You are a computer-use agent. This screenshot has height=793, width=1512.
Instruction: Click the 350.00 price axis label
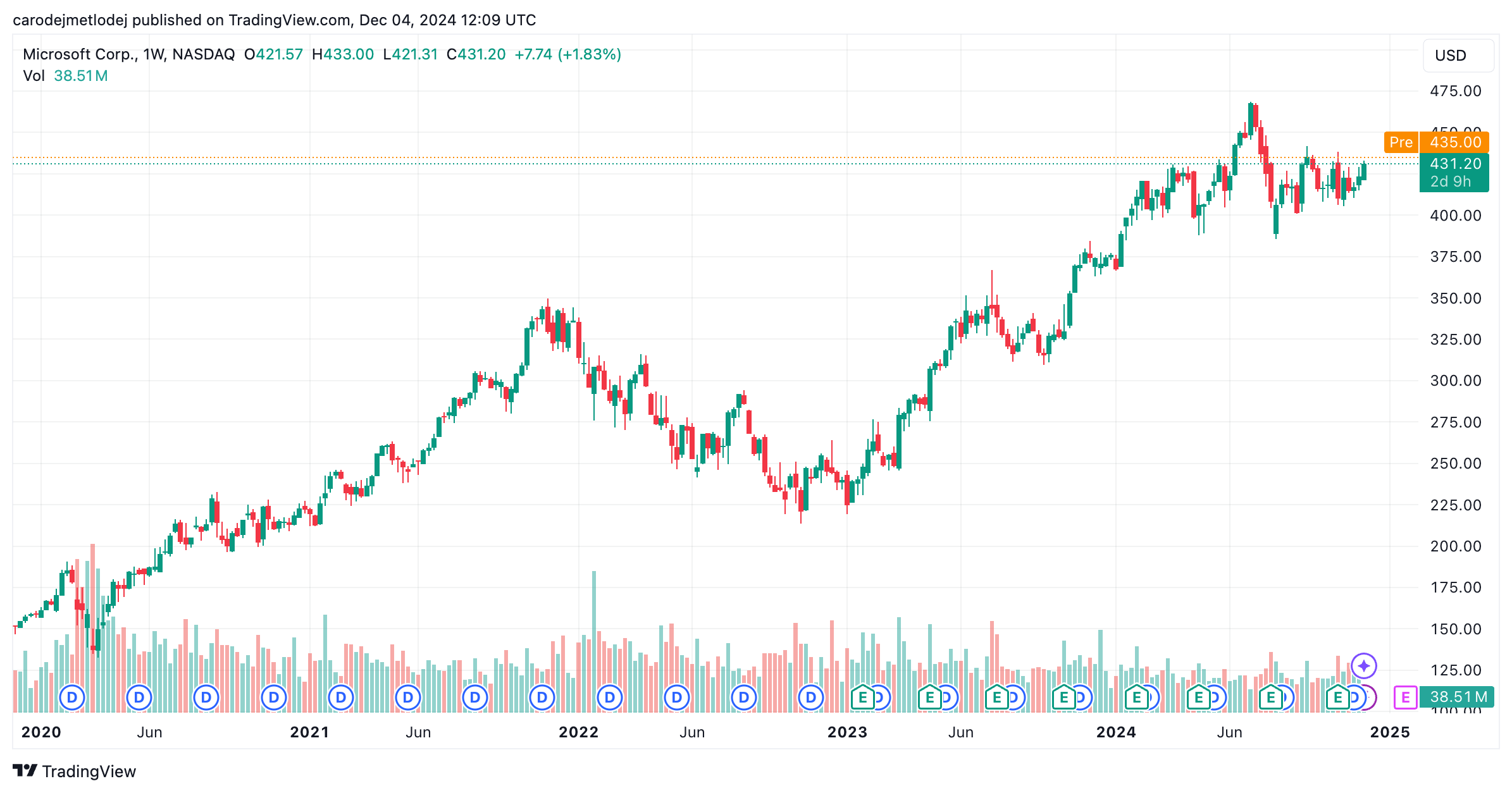(1456, 298)
